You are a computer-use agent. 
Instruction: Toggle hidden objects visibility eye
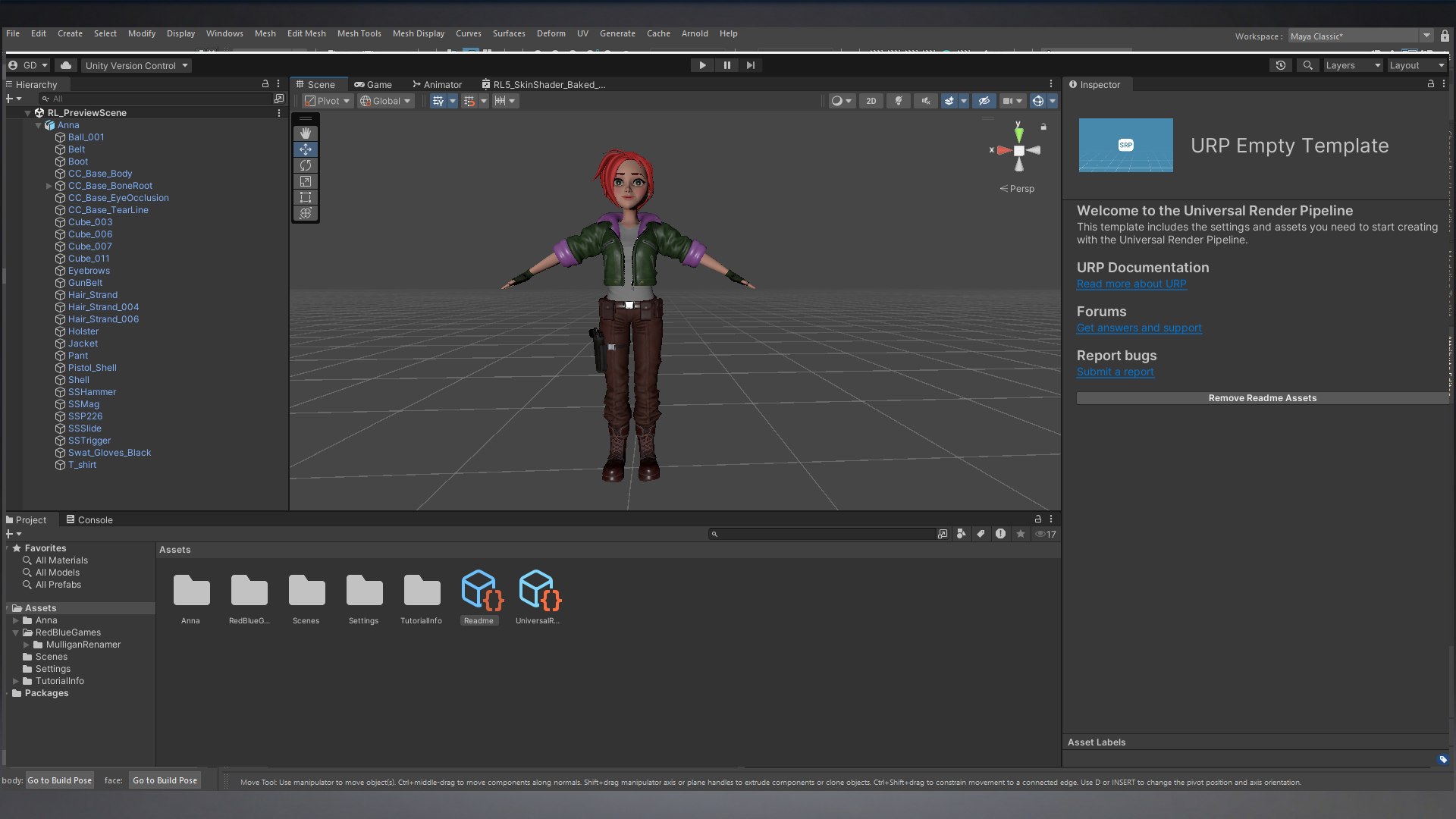[x=984, y=101]
